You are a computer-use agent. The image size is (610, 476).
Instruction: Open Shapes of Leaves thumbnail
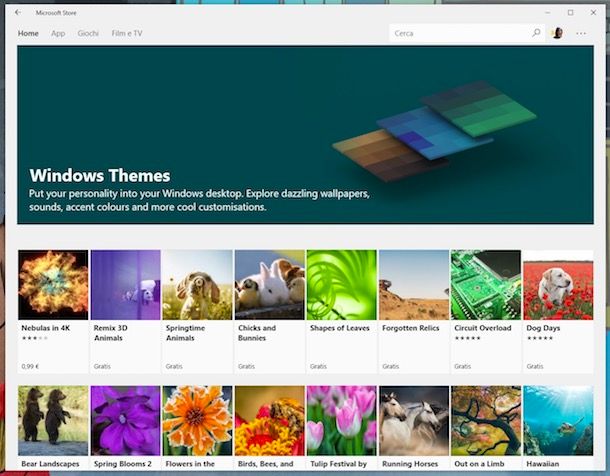pos(342,285)
